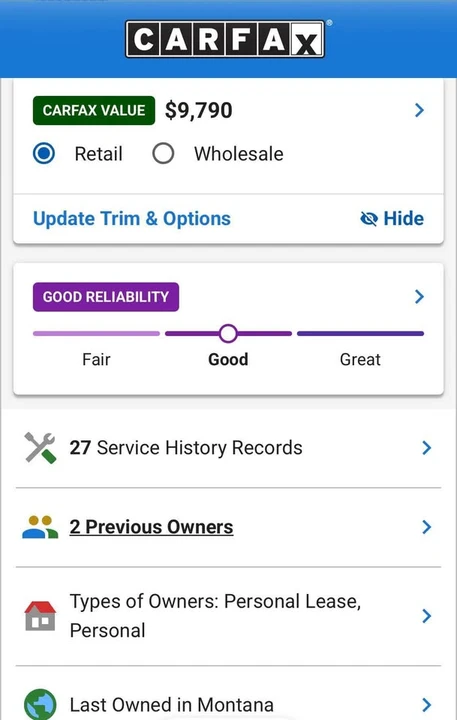Open Types of Owners chevron arrow
Image resolution: width=457 pixels, height=720 pixels.
pyautogui.click(x=427, y=616)
